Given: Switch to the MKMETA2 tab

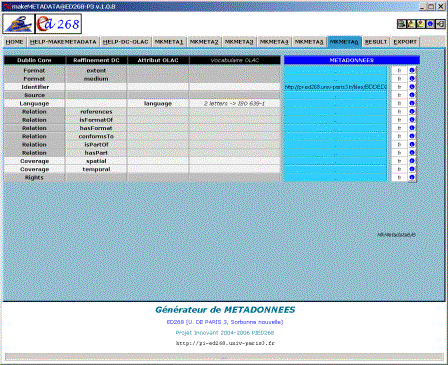Looking at the screenshot, I should pyautogui.click(x=204, y=42).
